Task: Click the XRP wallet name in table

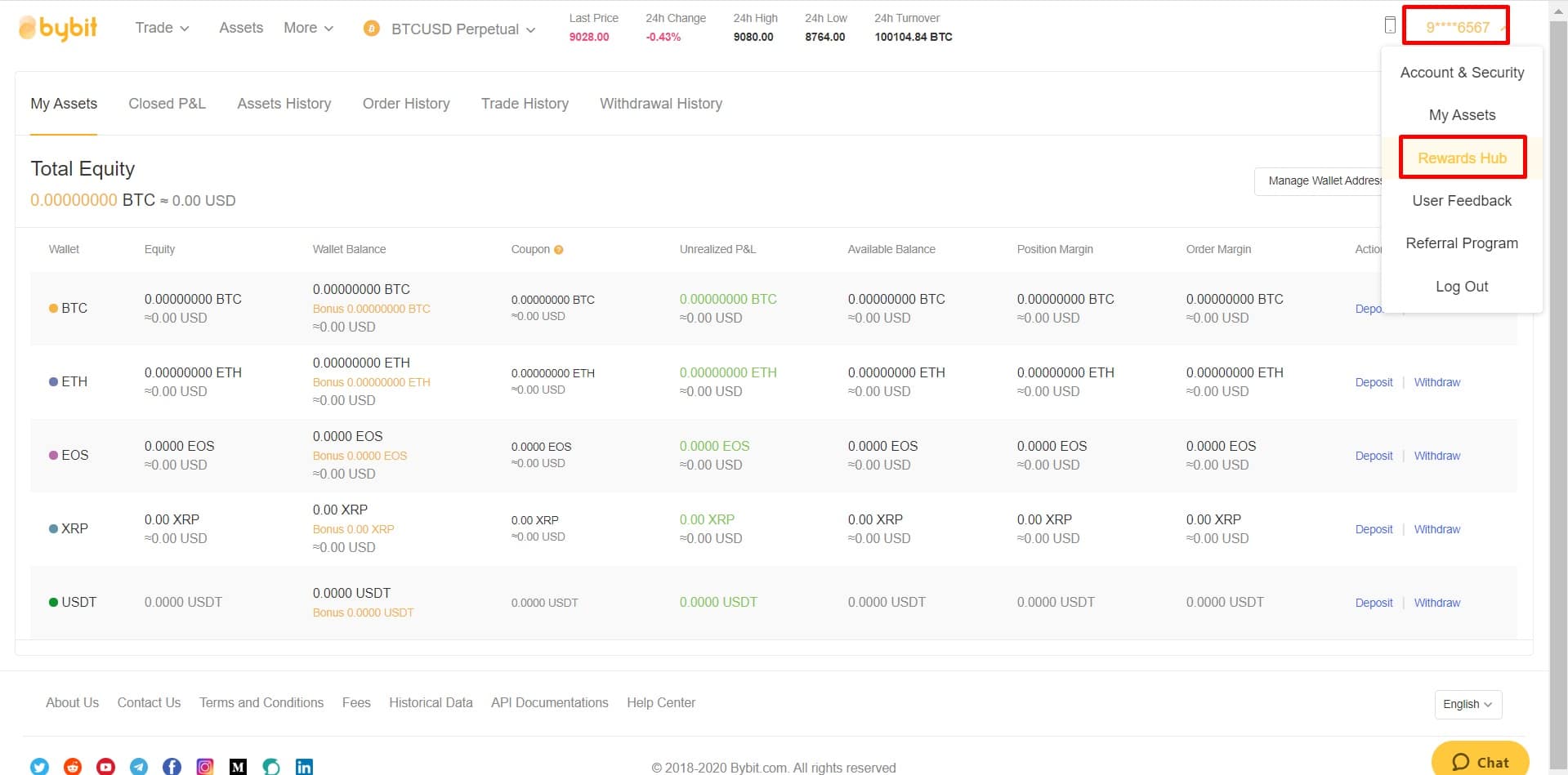Action: click(74, 528)
